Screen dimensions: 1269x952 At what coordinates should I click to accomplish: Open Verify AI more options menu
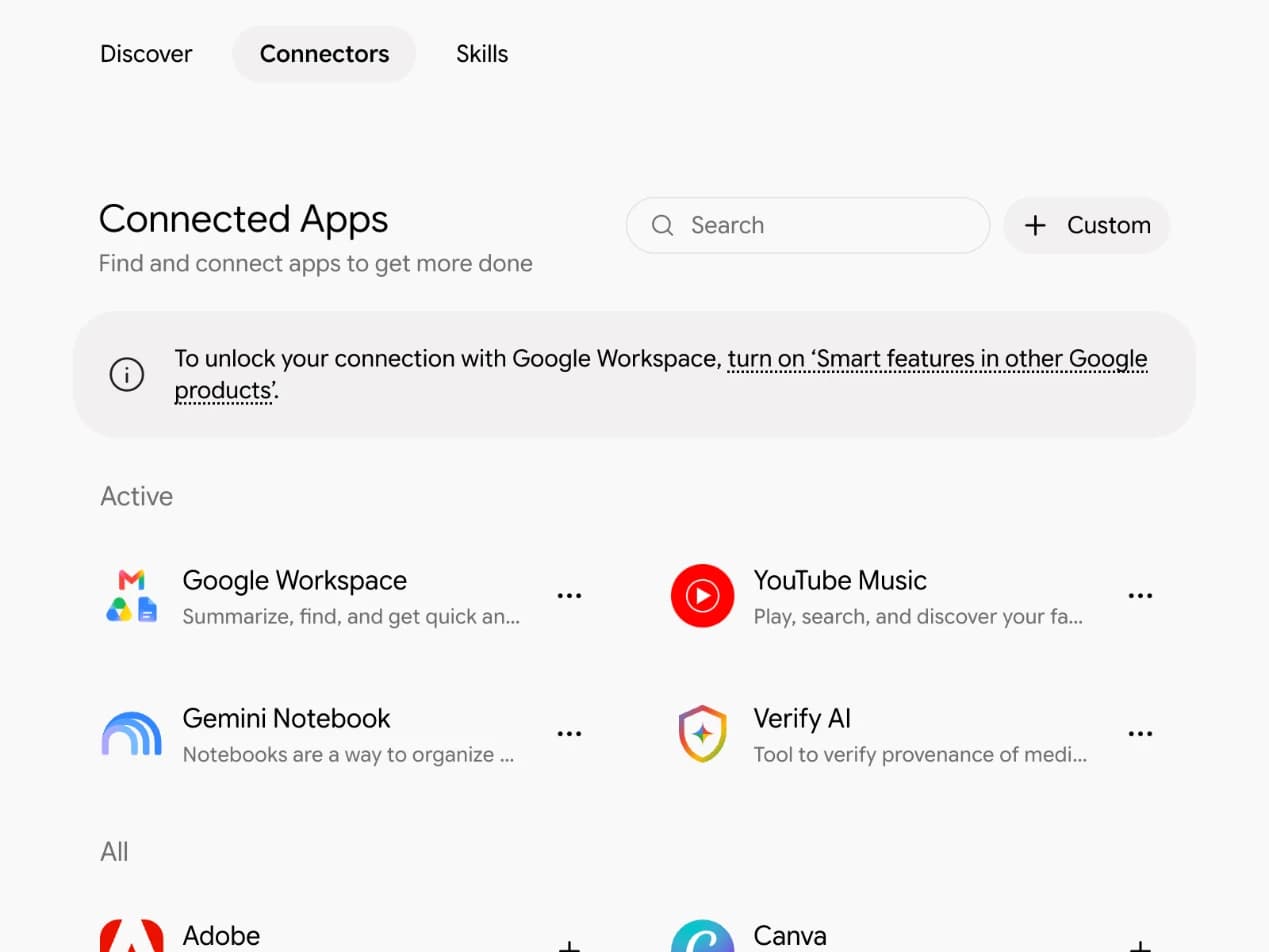pyautogui.click(x=1140, y=733)
